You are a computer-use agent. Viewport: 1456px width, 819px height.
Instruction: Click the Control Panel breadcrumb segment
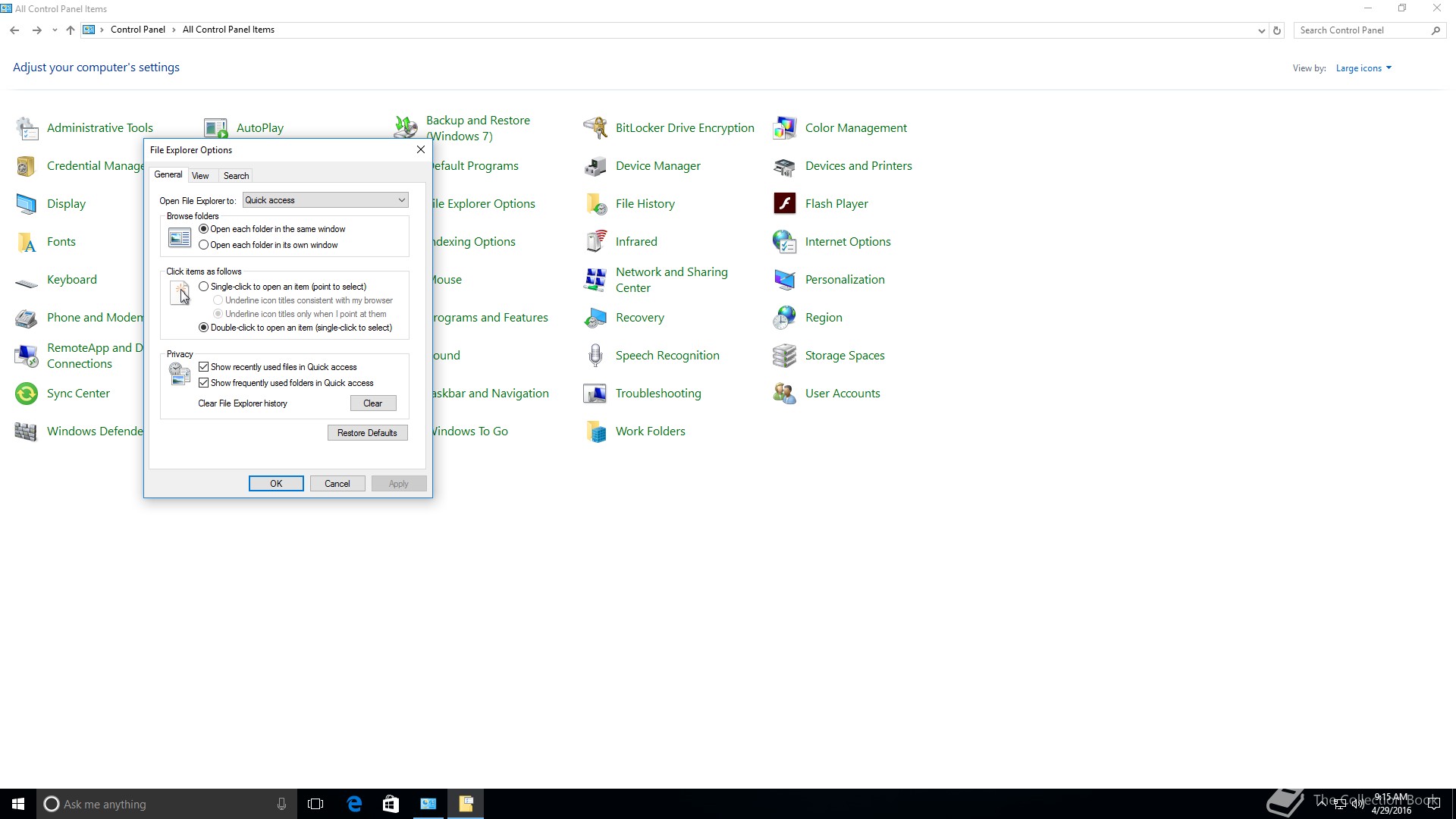pyautogui.click(x=137, y=30)
